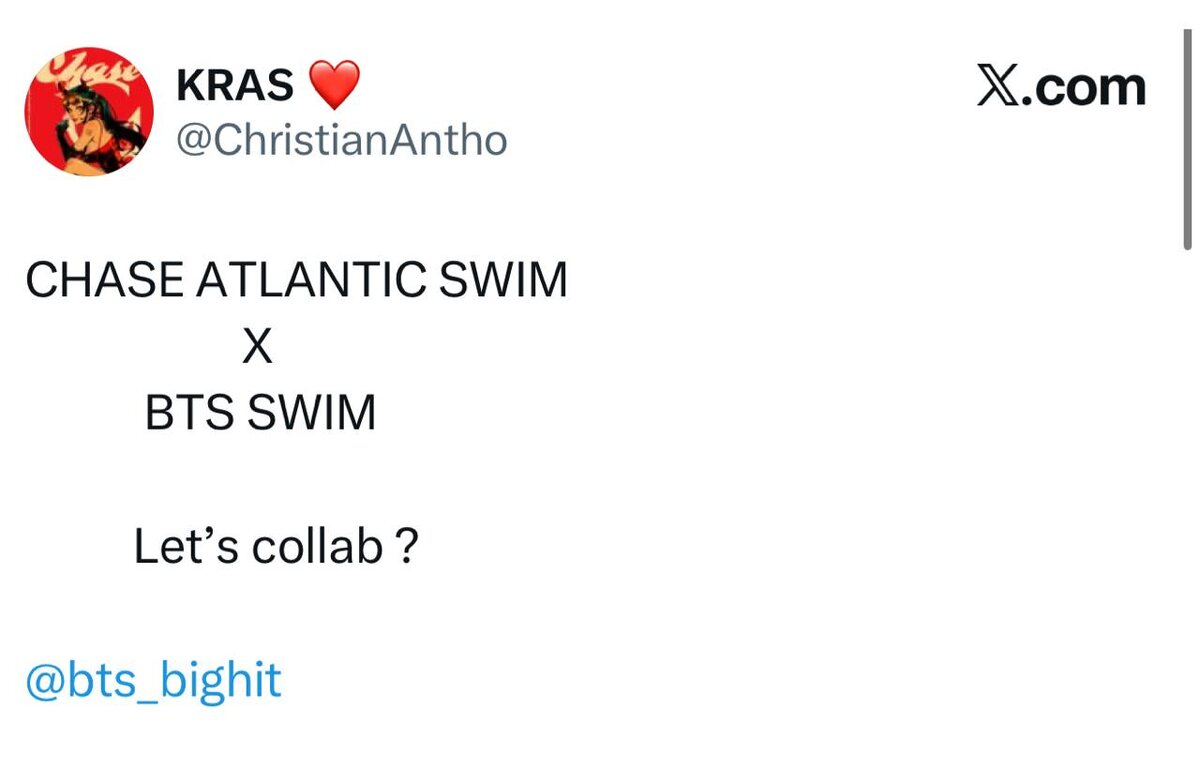Click the red heart emoji beside KRAS
Viewport: 1200px width, 770px height.
pyautogui.click(x=335, y=86)
